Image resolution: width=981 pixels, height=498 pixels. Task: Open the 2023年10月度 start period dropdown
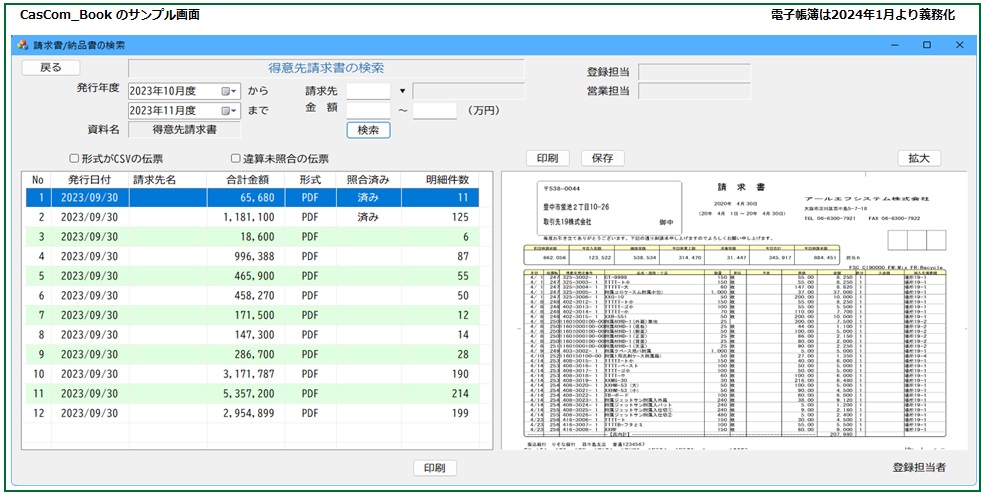pos(230,91)
